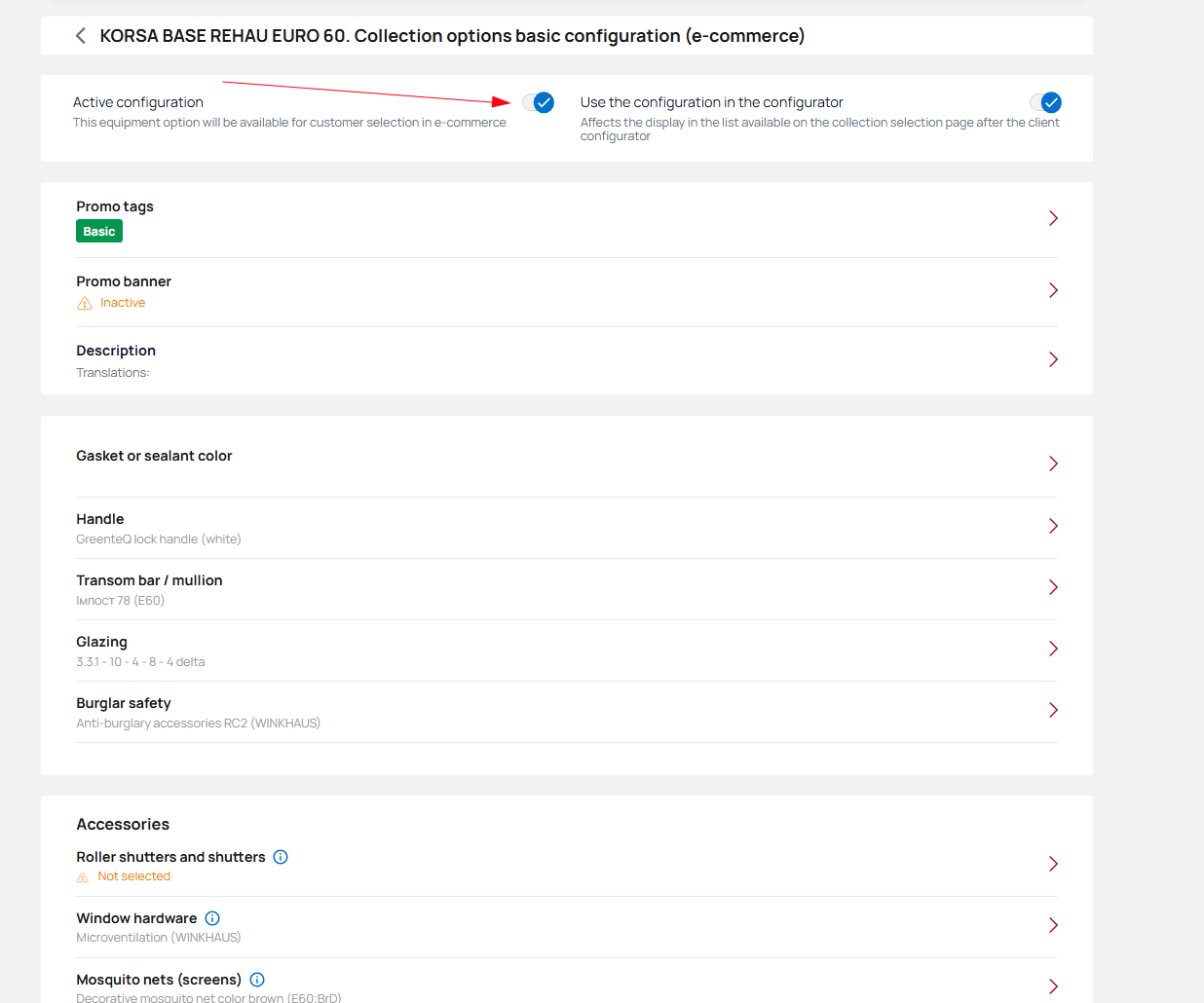Open the Handle row chevron
Screen dimensions: 1204x1003
(1053, 526)
